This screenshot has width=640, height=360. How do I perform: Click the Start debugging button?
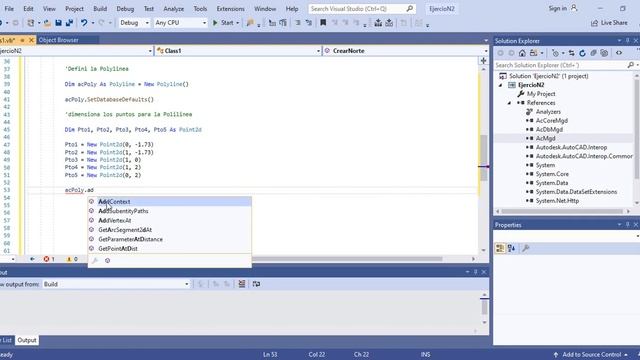(223, 23)
